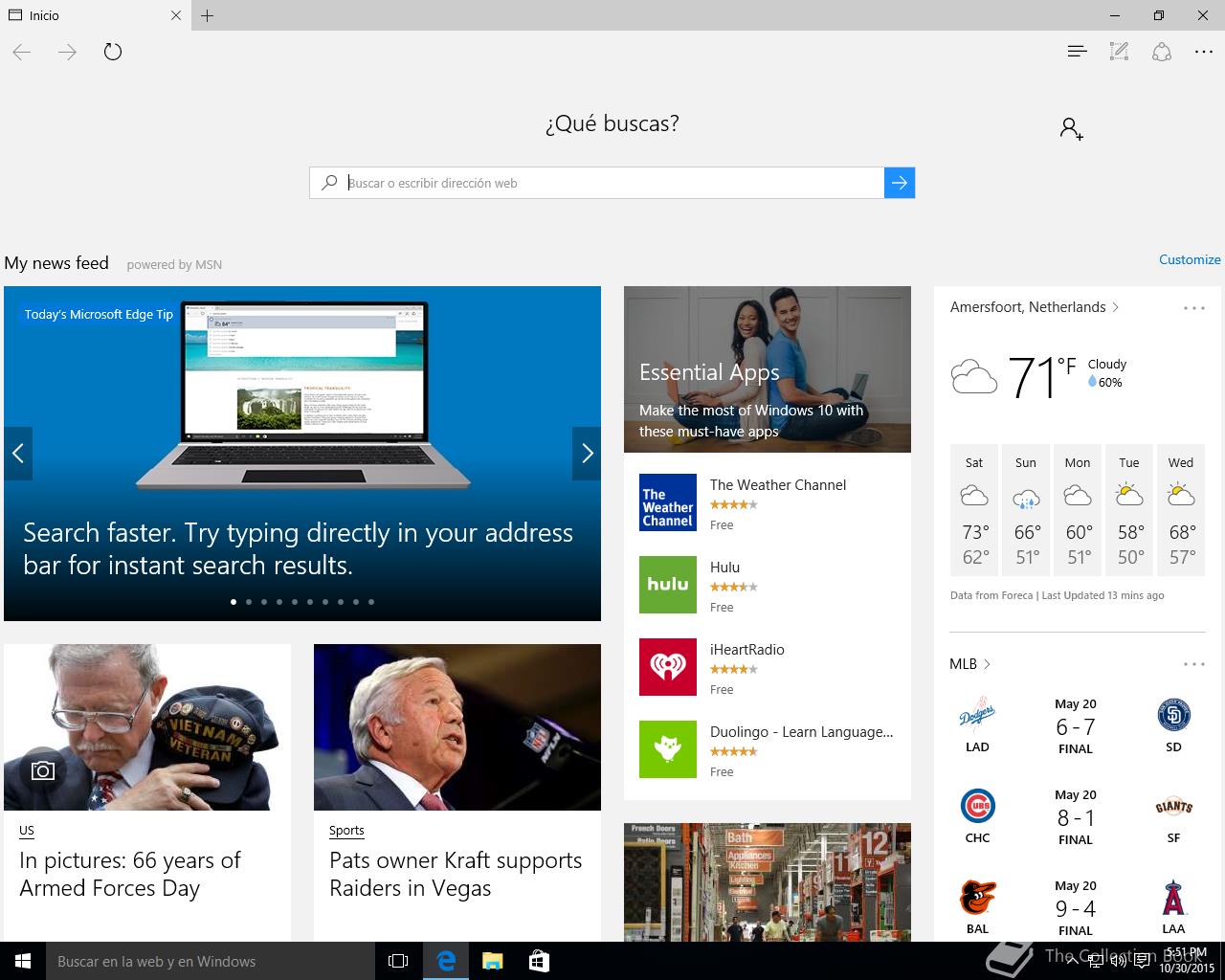Click the Cloudy current weather icon
This screenshot has height=980, width=1225.
tap(974, 377)
